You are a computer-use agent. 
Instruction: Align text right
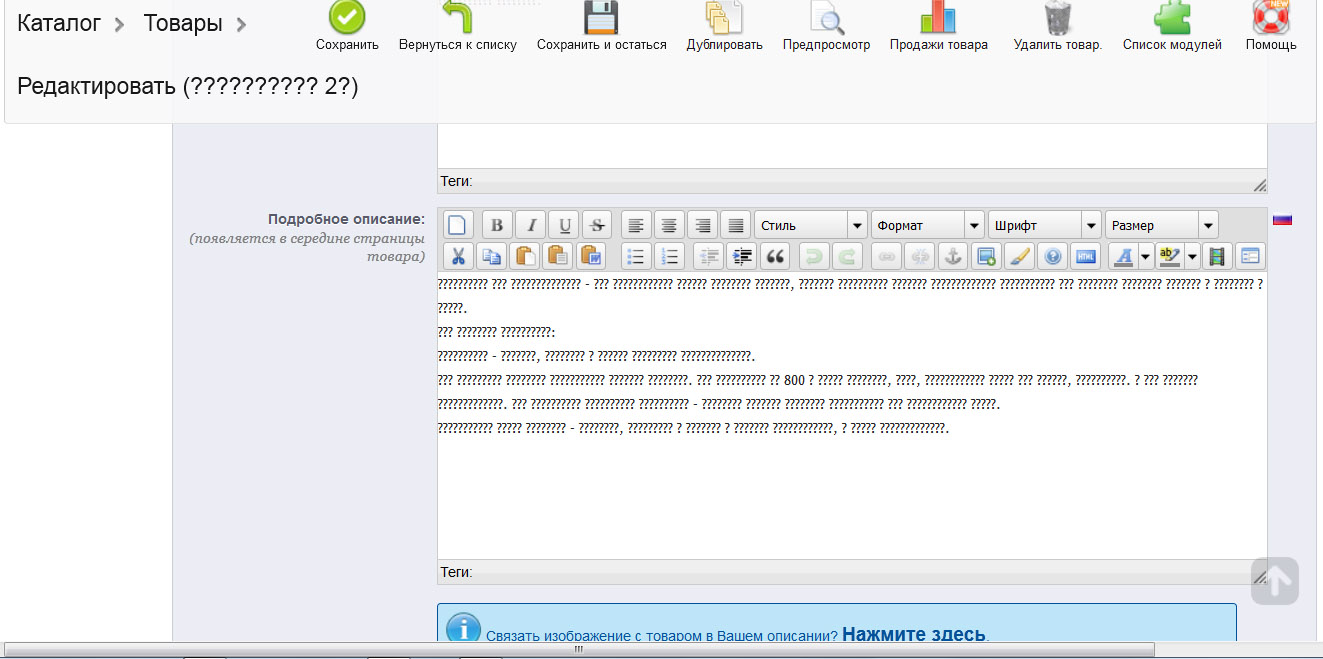click(x=702, y=225)
